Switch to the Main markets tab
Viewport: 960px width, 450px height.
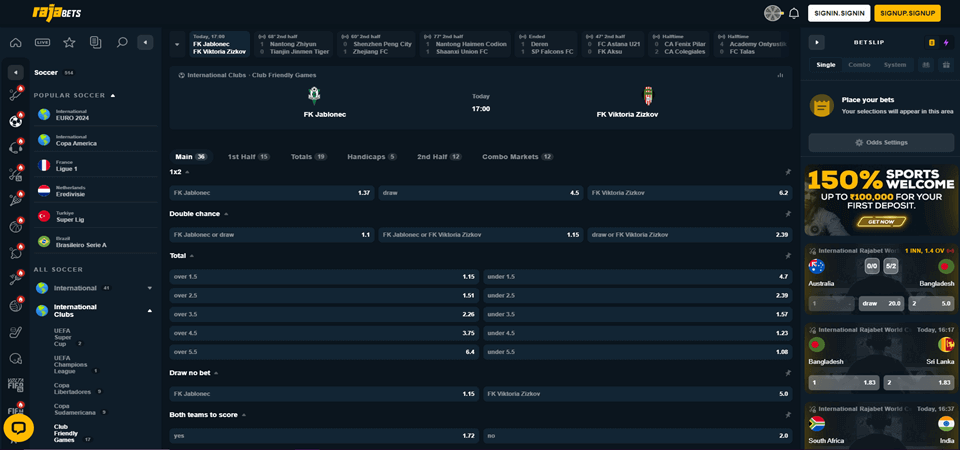190,157
